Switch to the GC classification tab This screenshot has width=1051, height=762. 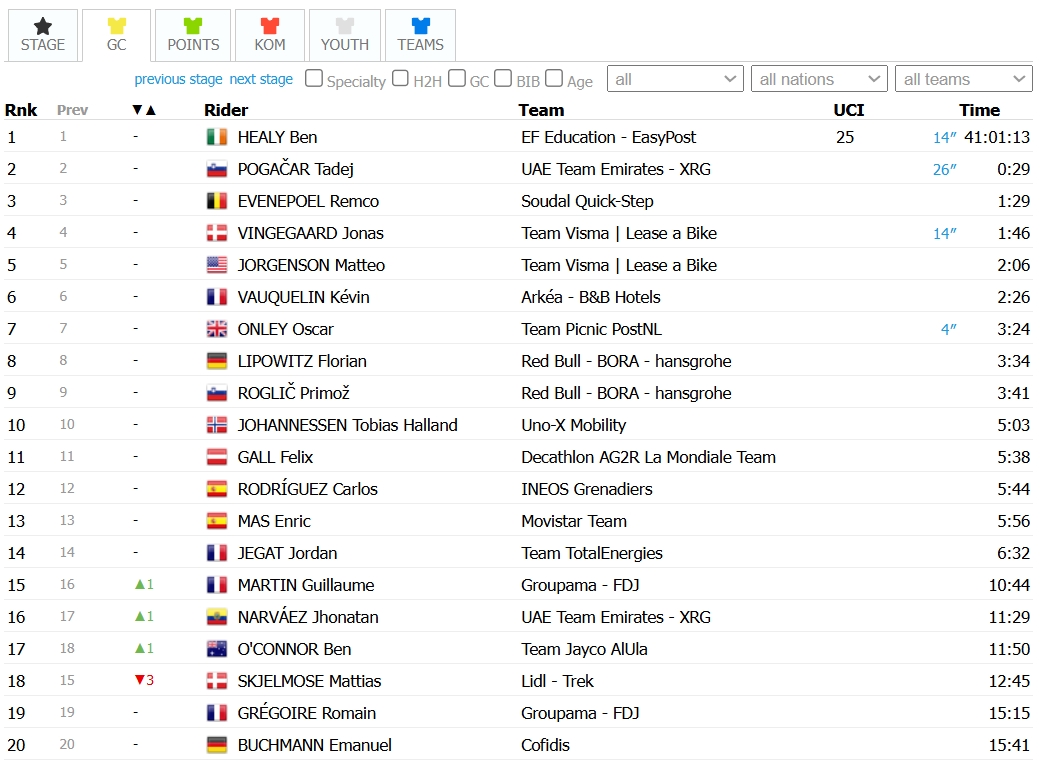tap(117, 36)
